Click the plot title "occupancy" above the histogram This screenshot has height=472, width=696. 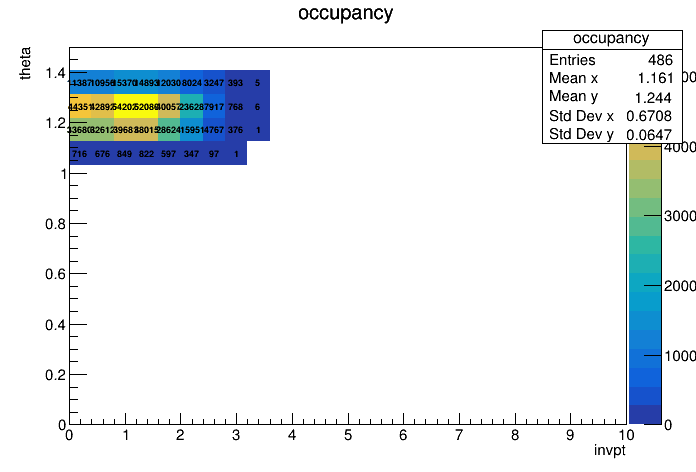(x=345, y=14)
